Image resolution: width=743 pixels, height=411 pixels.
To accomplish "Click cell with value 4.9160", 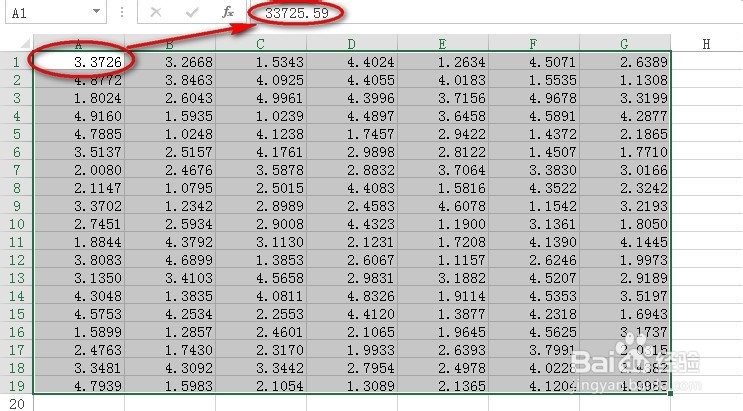I will pyautogui.click(x=79, y=116).
